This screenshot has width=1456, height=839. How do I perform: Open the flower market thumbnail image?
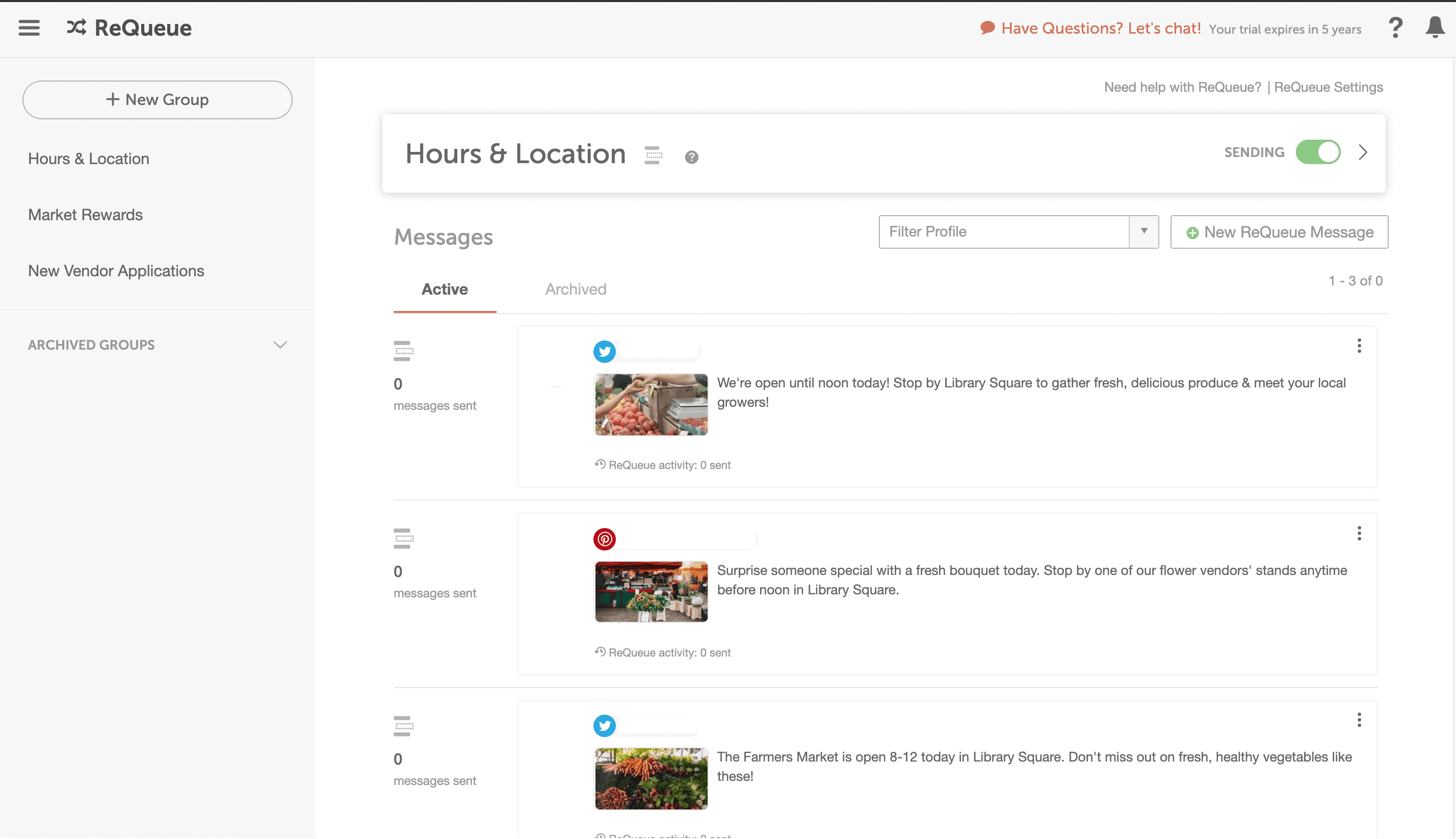(651, 591)
